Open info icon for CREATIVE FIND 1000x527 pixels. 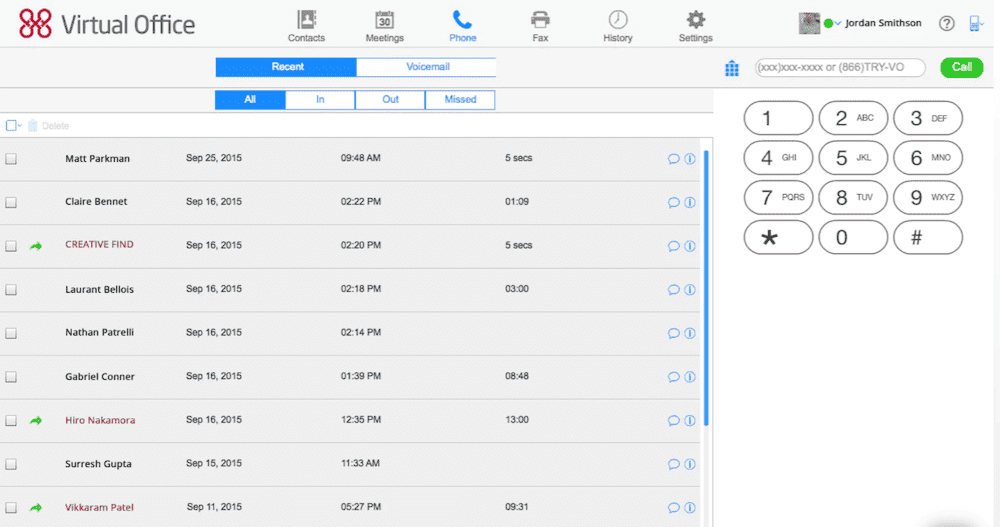pyautogui.click(x=690, y=246)
